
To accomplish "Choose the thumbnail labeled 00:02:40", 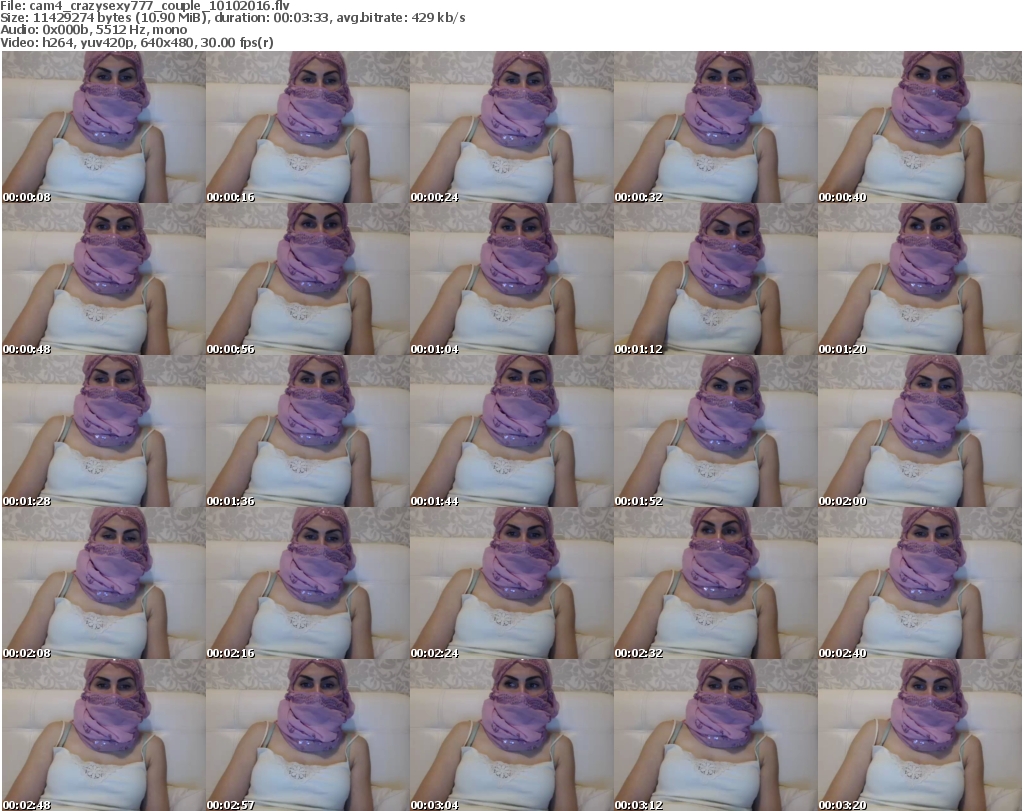I will pos(920,584).
